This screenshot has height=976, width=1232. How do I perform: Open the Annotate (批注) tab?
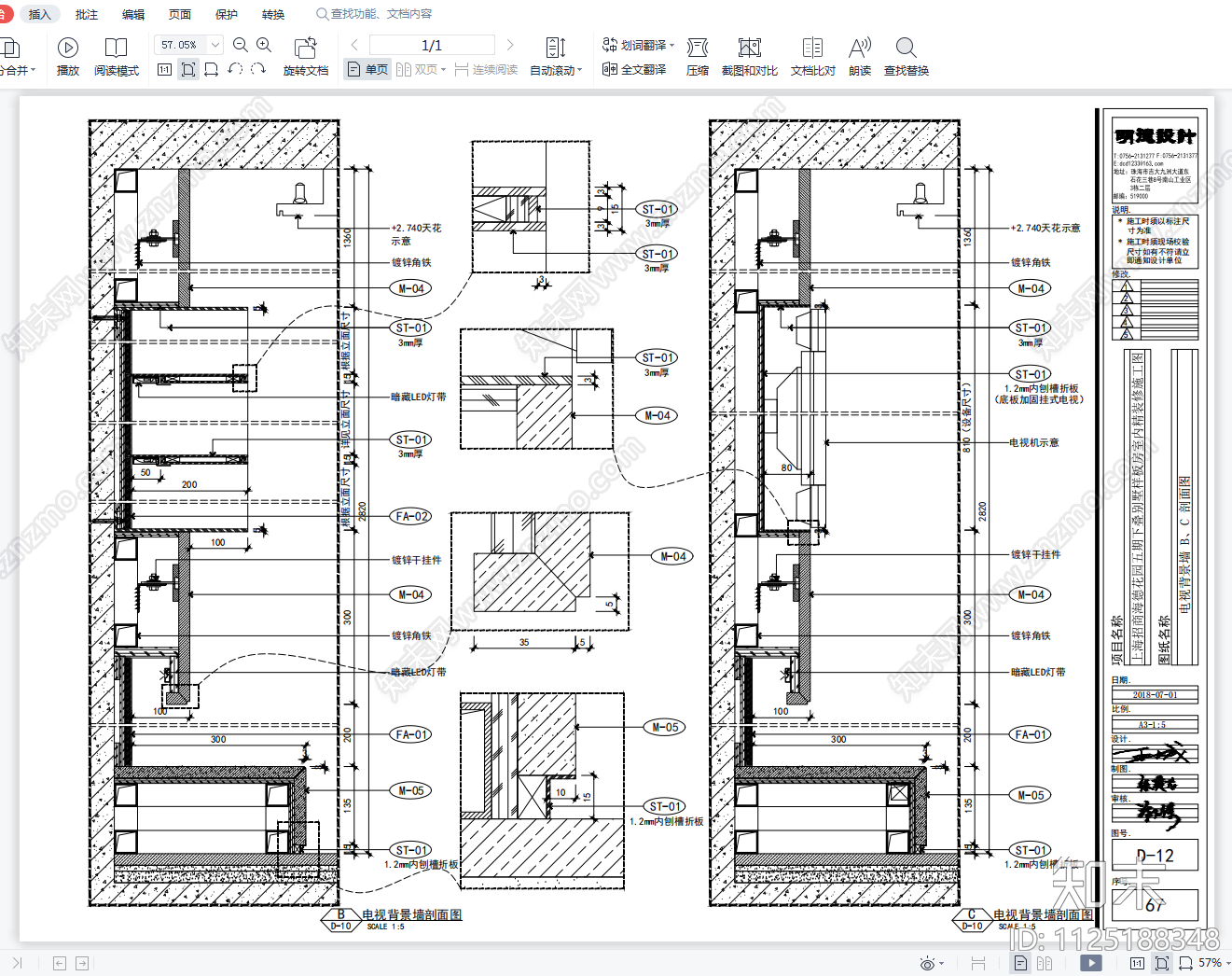point(87,14)
